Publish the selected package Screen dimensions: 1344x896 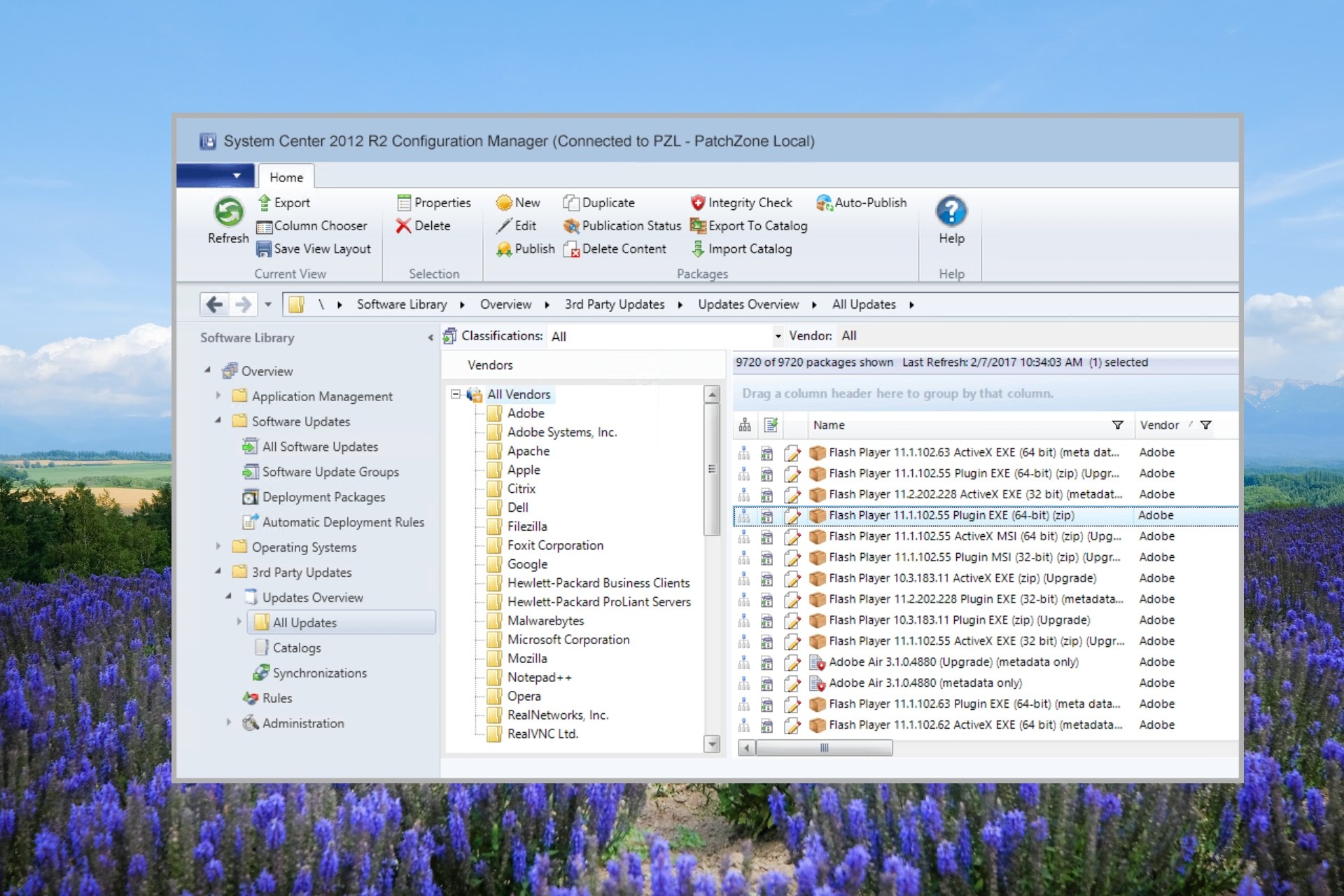(525, 248)
